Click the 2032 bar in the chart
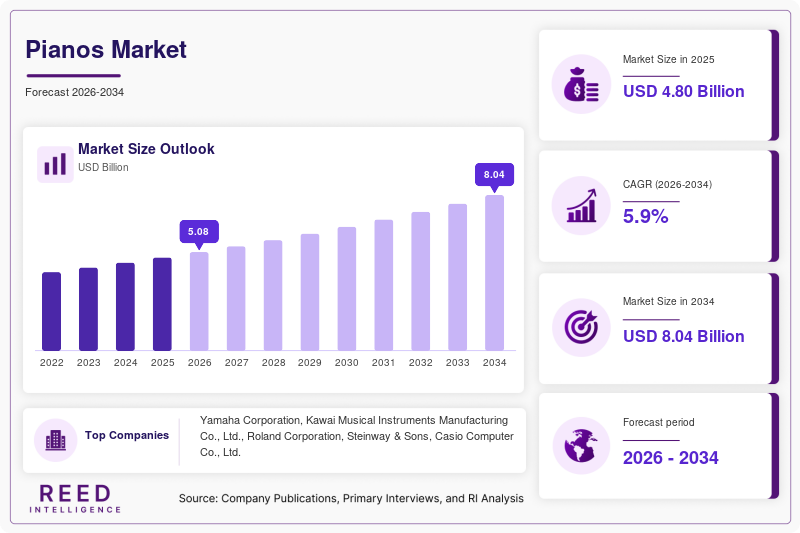 click(420, 282)
